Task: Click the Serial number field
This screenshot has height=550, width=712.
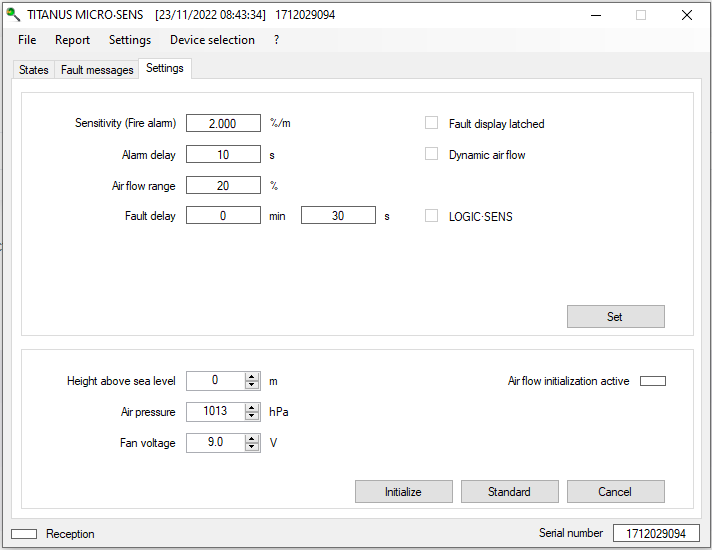Action: click(x=656, y=533)
